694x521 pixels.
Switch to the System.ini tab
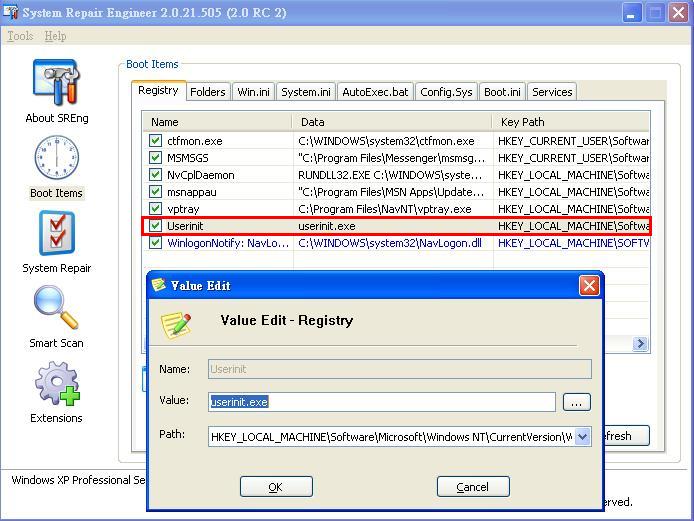[306, 92]
